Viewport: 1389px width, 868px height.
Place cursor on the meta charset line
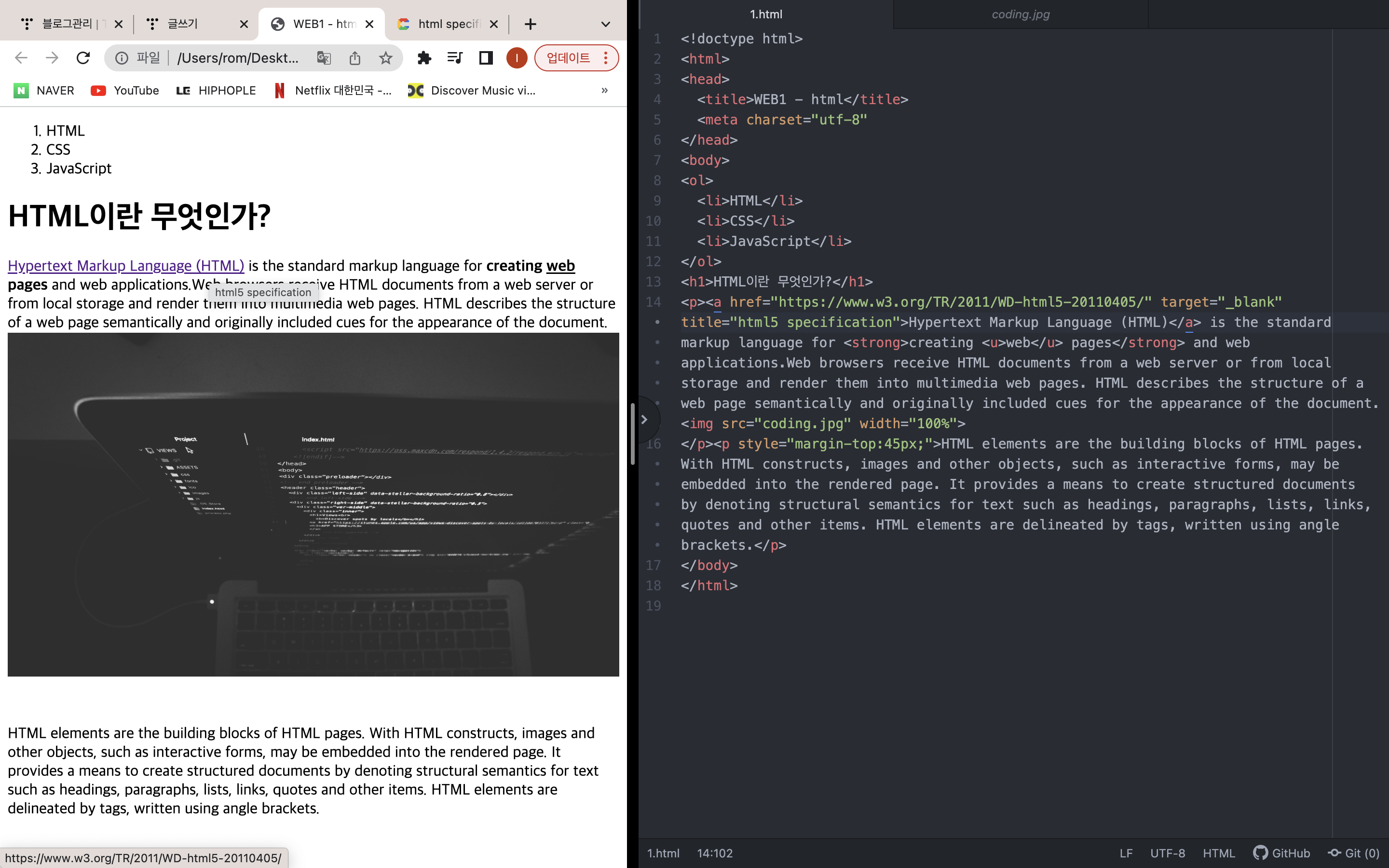pos(782,120)
